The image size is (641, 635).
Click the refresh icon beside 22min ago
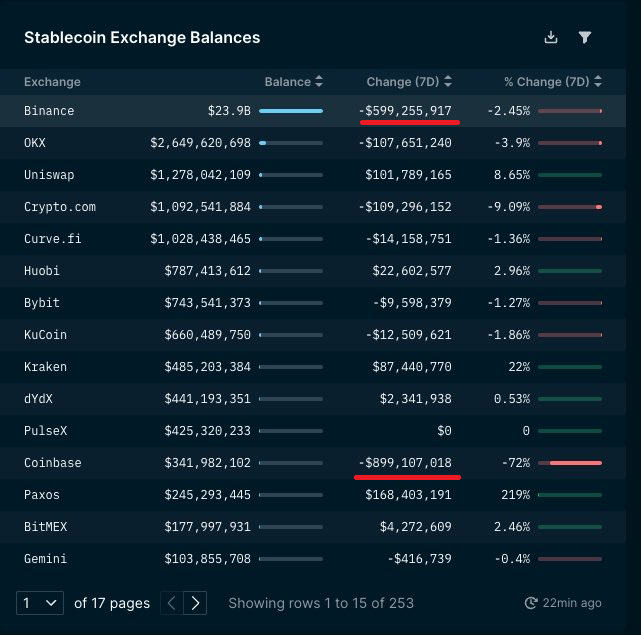pyautogui.click(x=531, y=603)
